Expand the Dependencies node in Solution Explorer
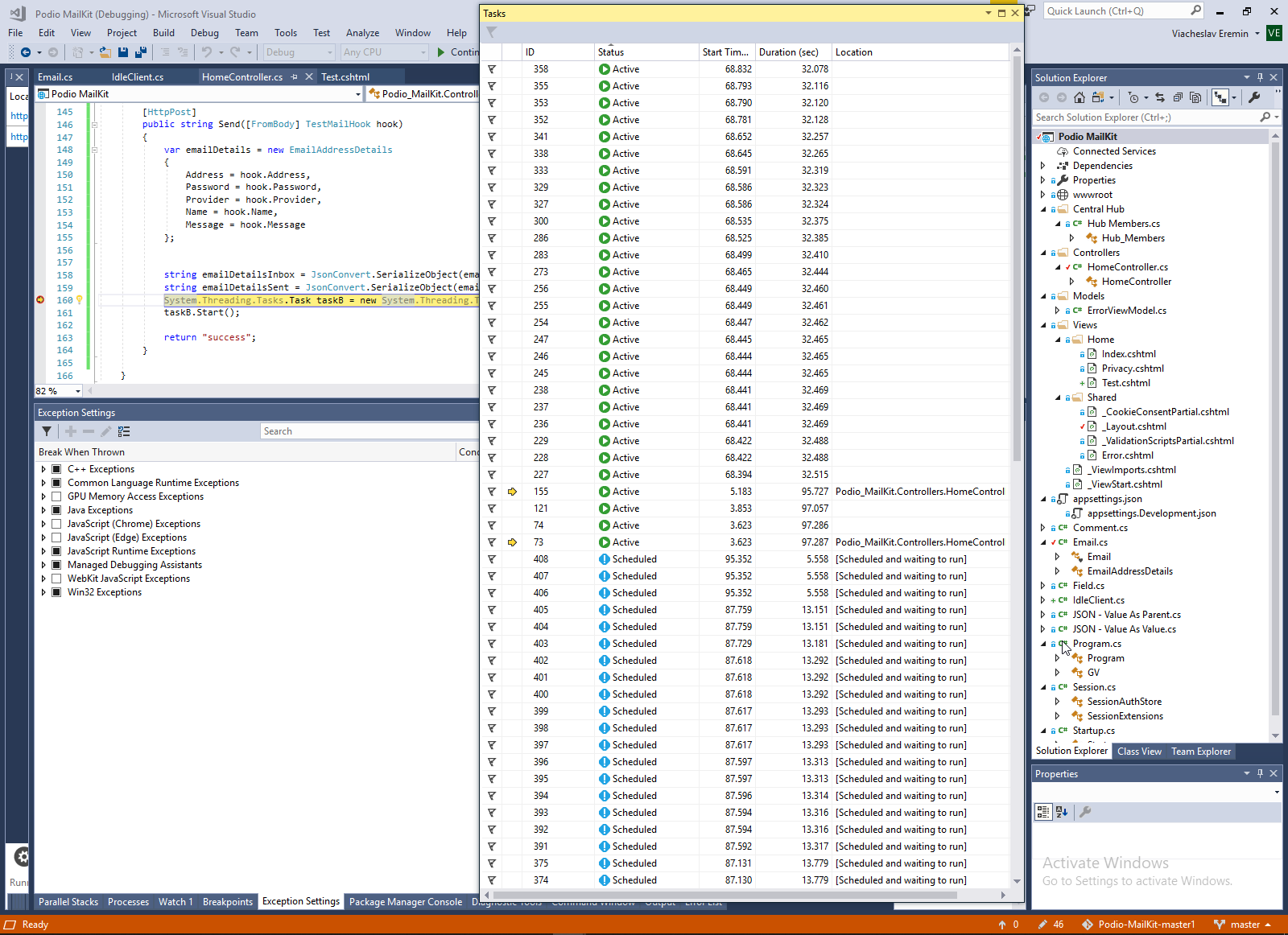 click(x=1043, y=166)
